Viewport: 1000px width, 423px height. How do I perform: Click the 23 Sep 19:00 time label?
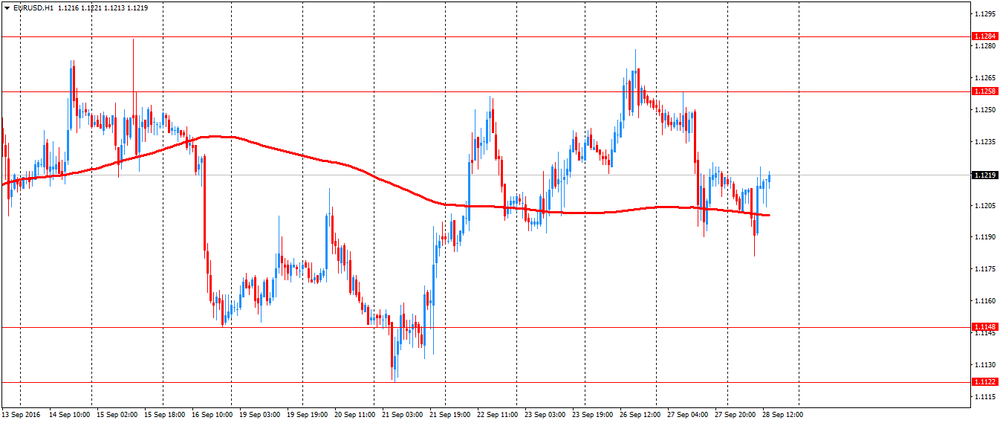click(593, 414)
